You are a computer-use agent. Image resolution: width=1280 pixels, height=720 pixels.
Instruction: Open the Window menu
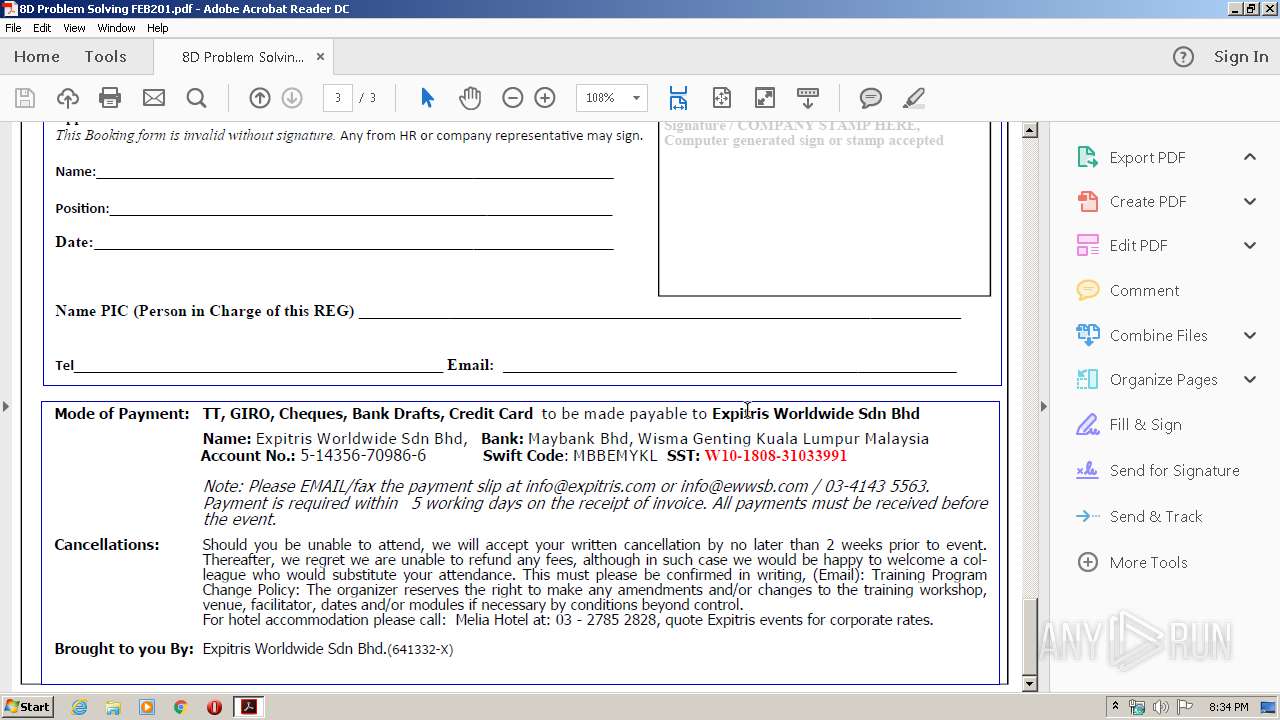coord(116,28)
